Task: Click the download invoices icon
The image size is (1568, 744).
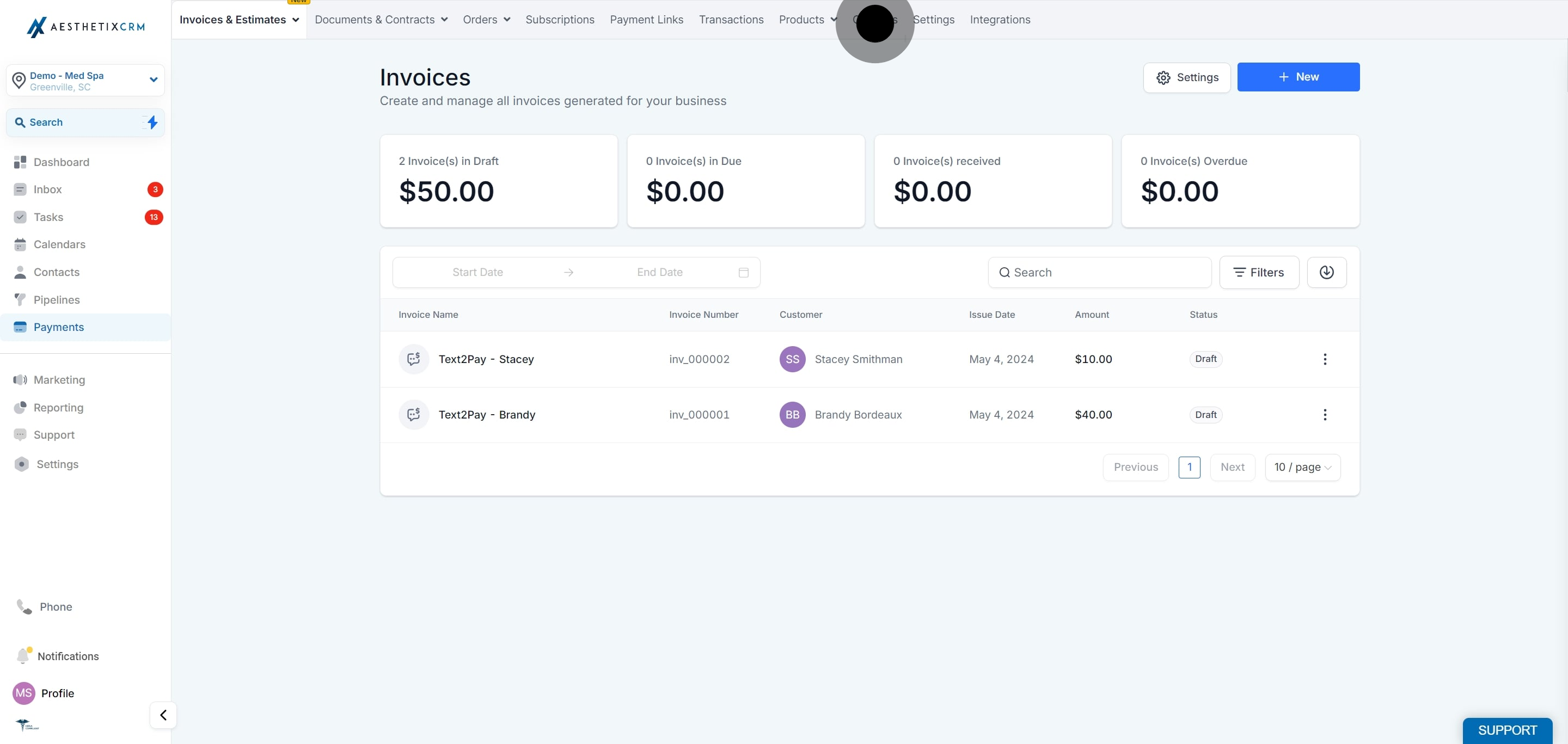Action: click(x=1326, y=272)
